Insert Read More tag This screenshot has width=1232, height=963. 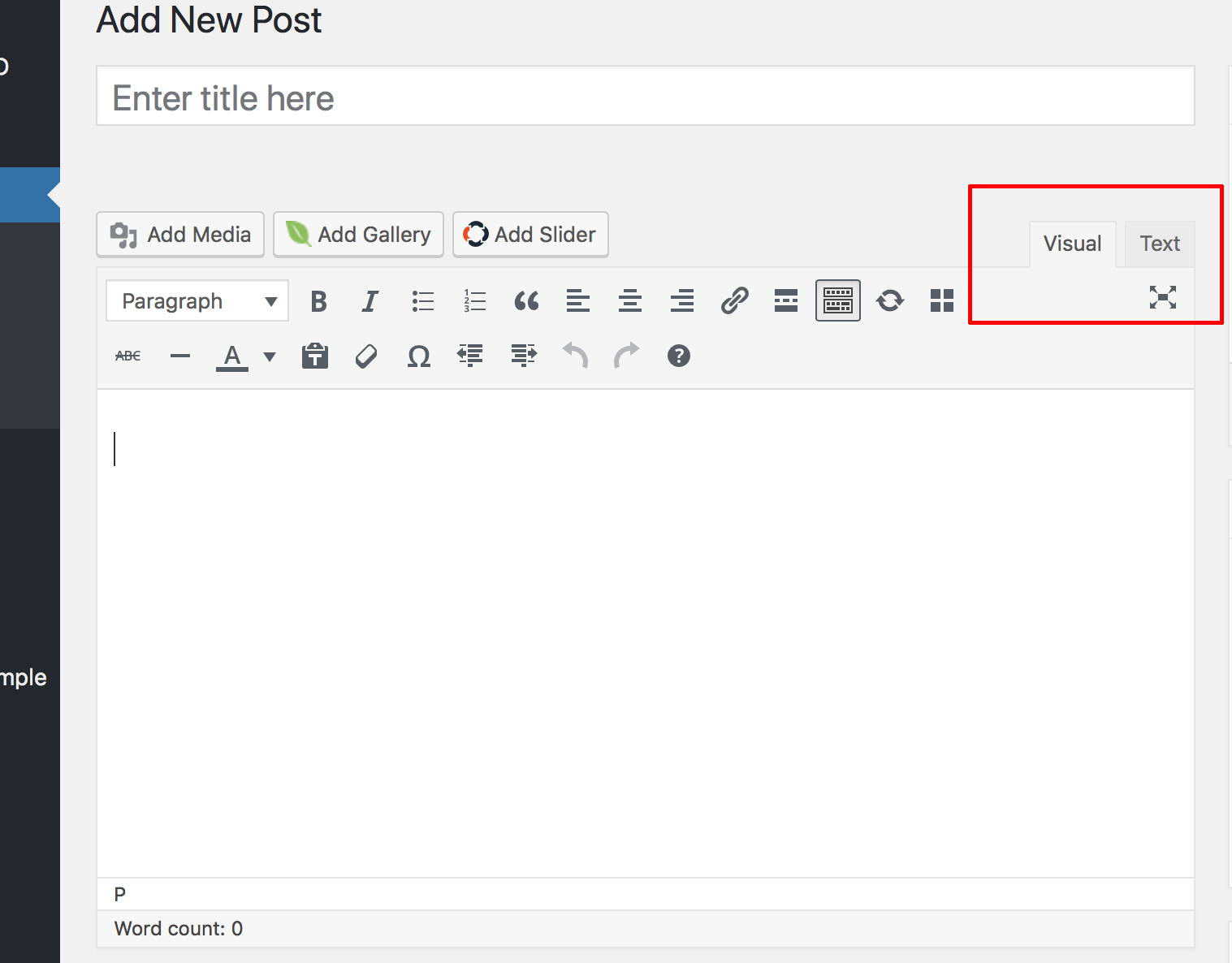786,301
